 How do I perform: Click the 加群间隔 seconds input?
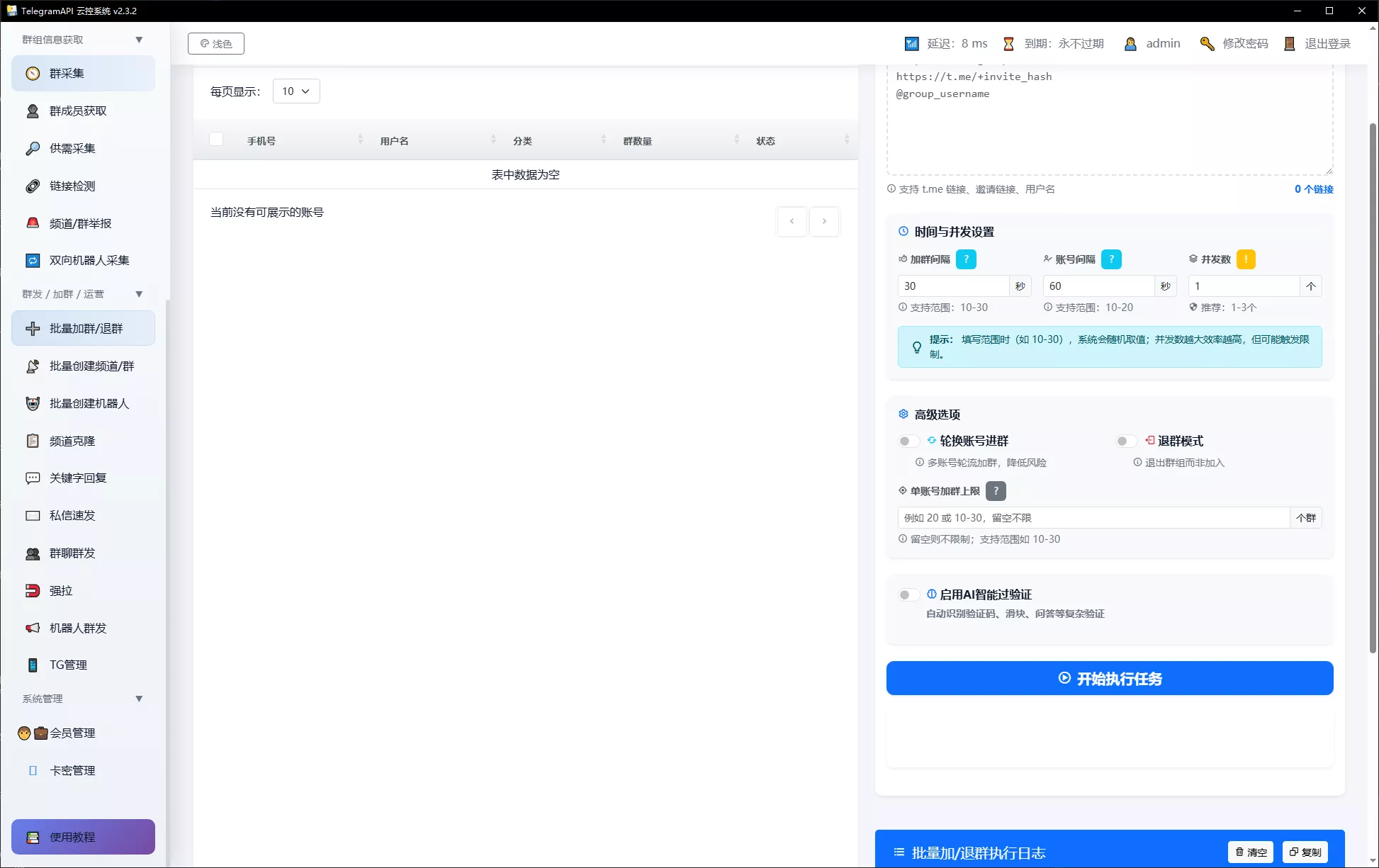(x=953, y=286)
